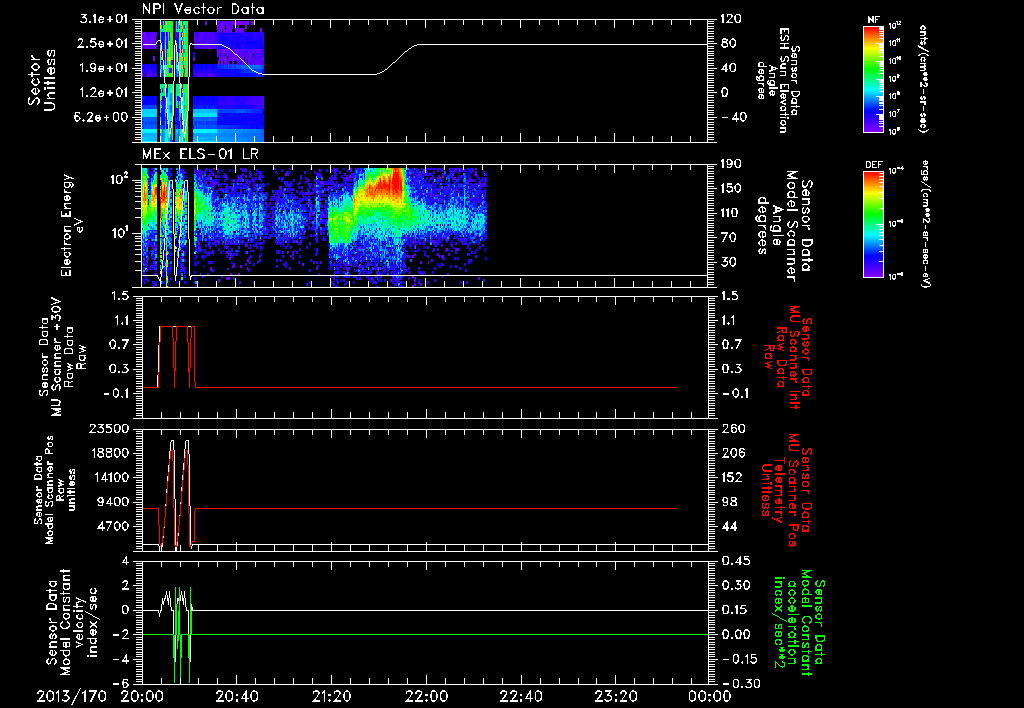The width and height of the screenshot is (1024, 708).
Task: Click the '20:40' time axis tick label
Action: 236,696
